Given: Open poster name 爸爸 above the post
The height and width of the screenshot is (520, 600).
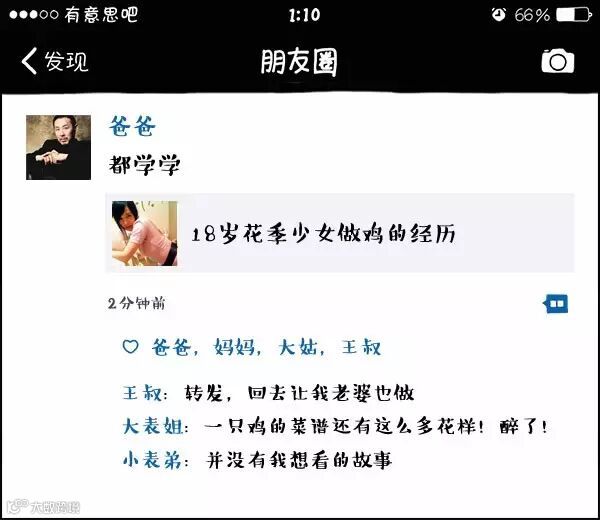Looking at the screenshot, I should pyautogui.click(x=132, y=126).
